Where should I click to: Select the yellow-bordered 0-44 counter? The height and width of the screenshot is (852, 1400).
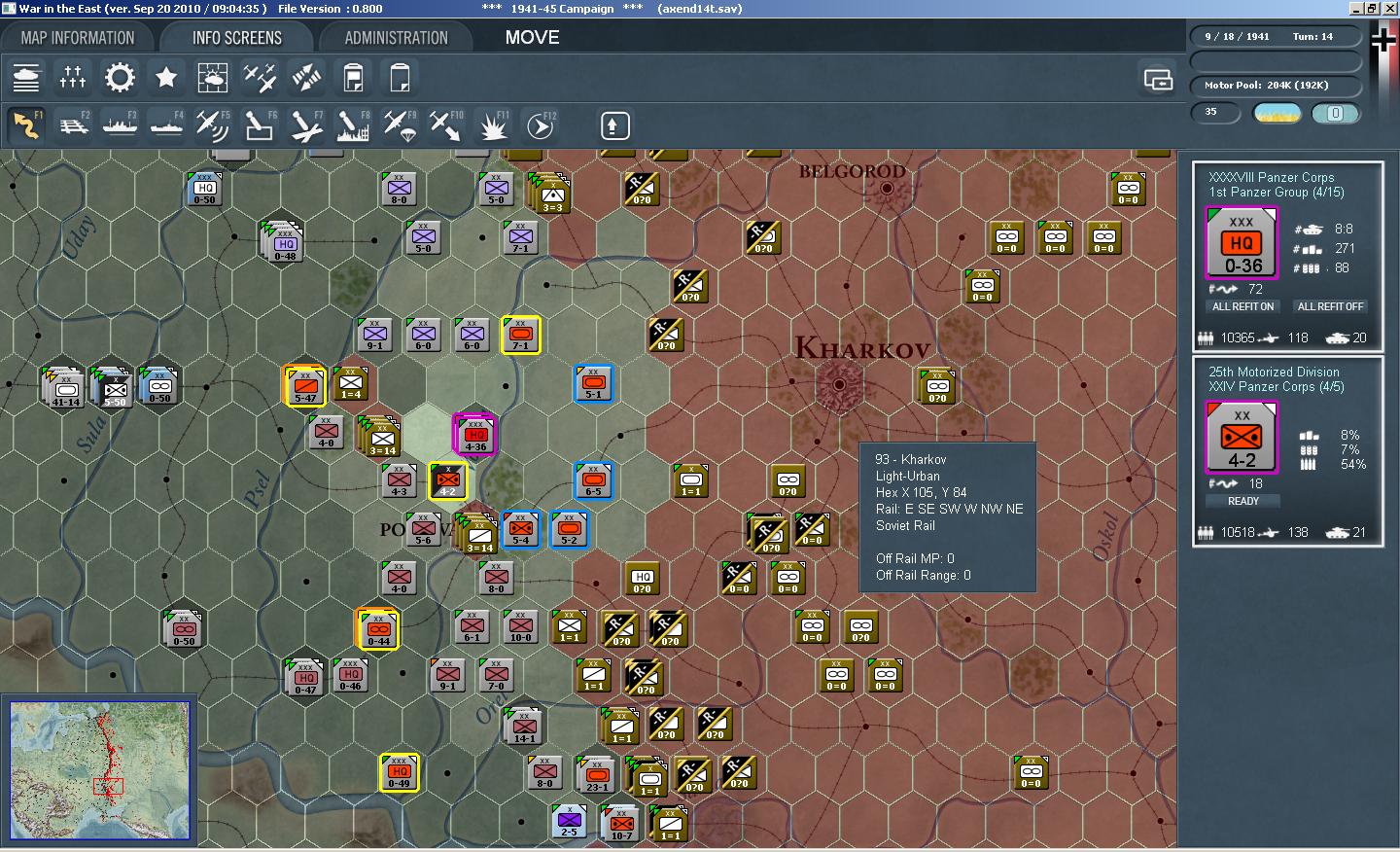click(377, 629)
